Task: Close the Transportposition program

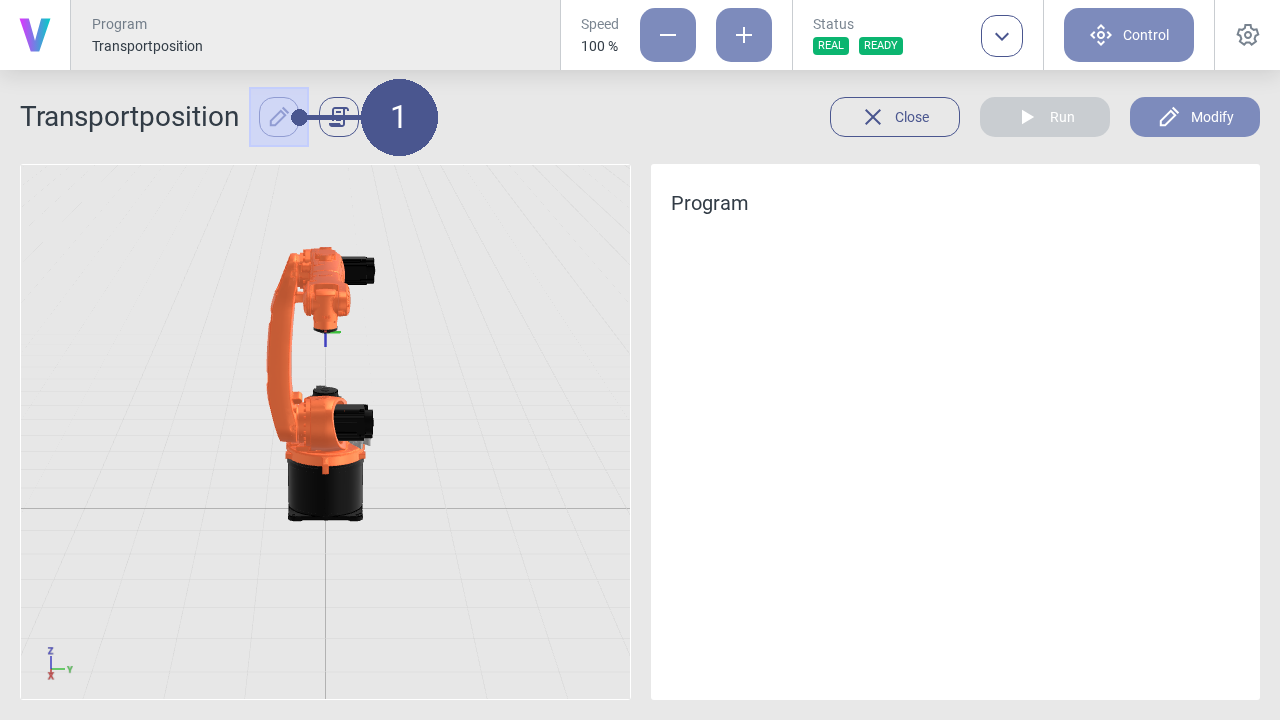Action: pyautogui.click(x=895, y=117)
